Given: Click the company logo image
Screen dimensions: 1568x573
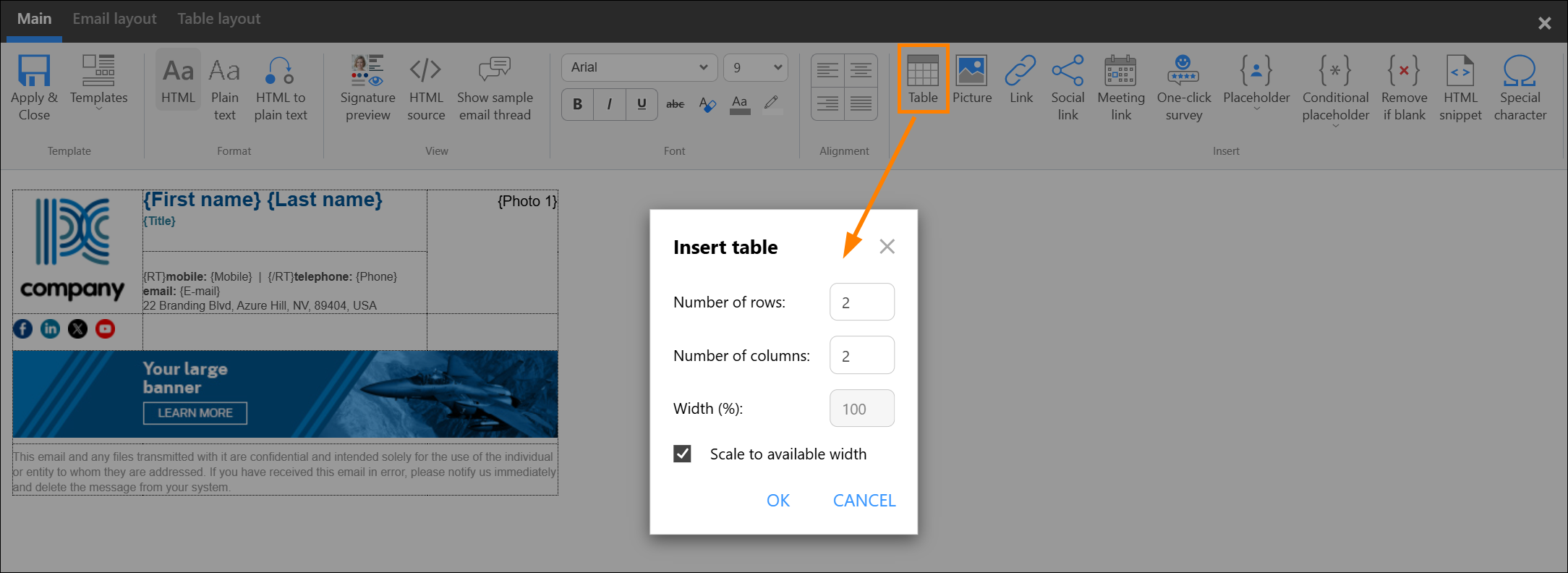Looking at the screenshot, I should 72,250.
